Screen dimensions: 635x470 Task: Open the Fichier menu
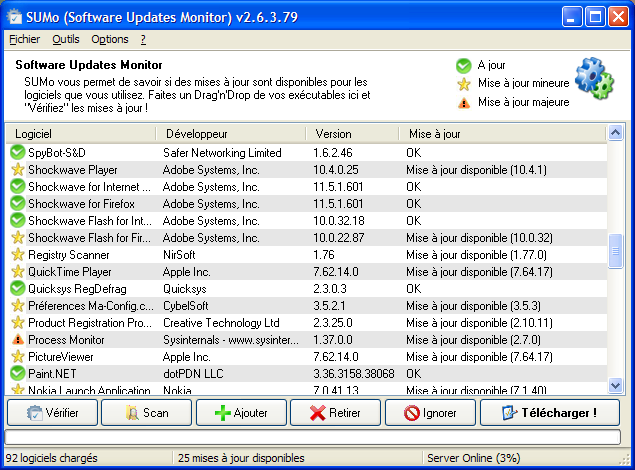click(25, 39)
